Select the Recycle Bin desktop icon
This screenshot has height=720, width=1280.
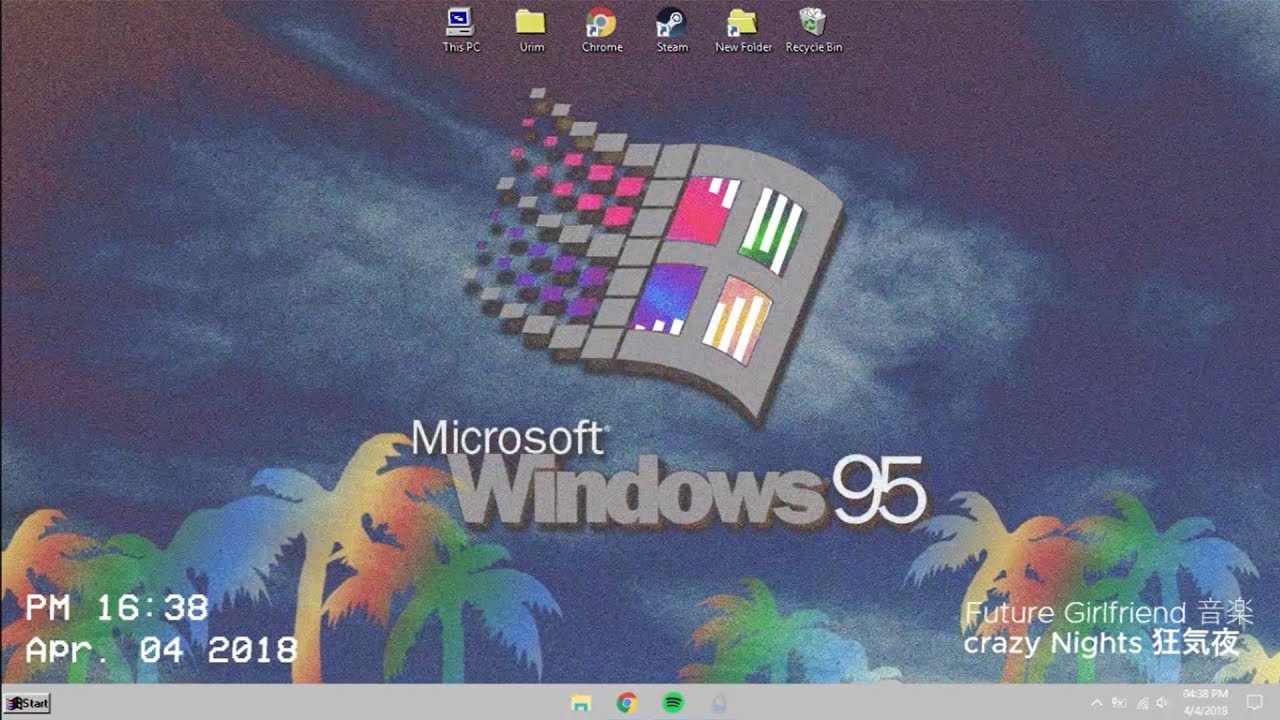tap(813, 30)
